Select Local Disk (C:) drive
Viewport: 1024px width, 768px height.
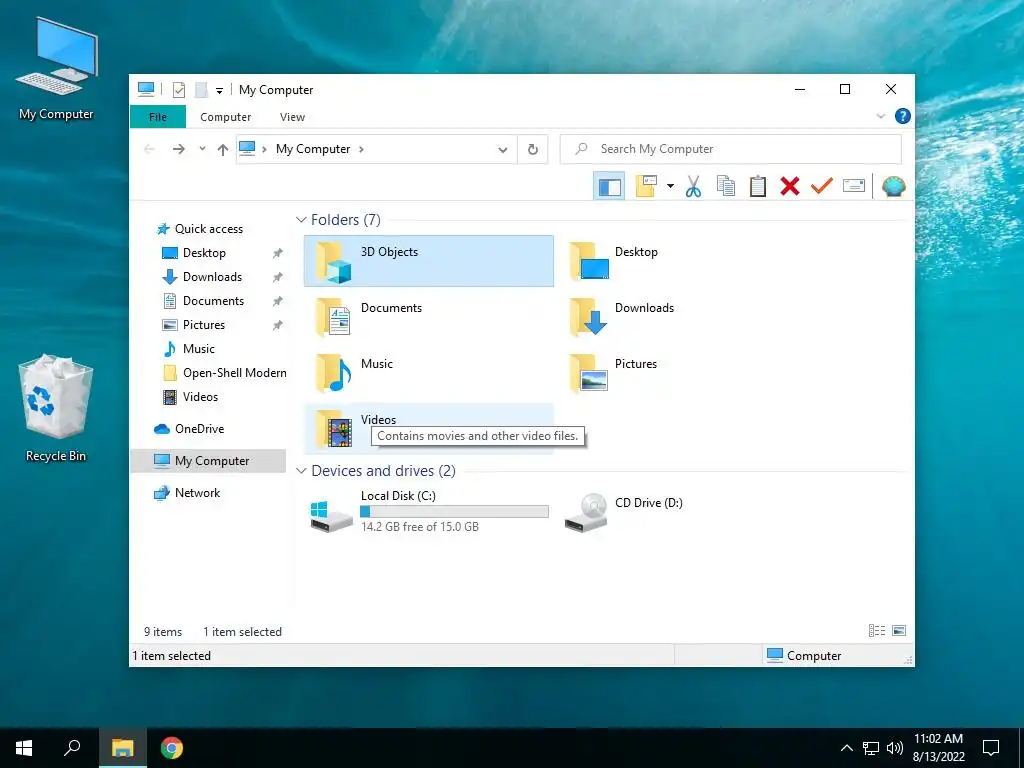pyautogui.click(x=429, y=512)
